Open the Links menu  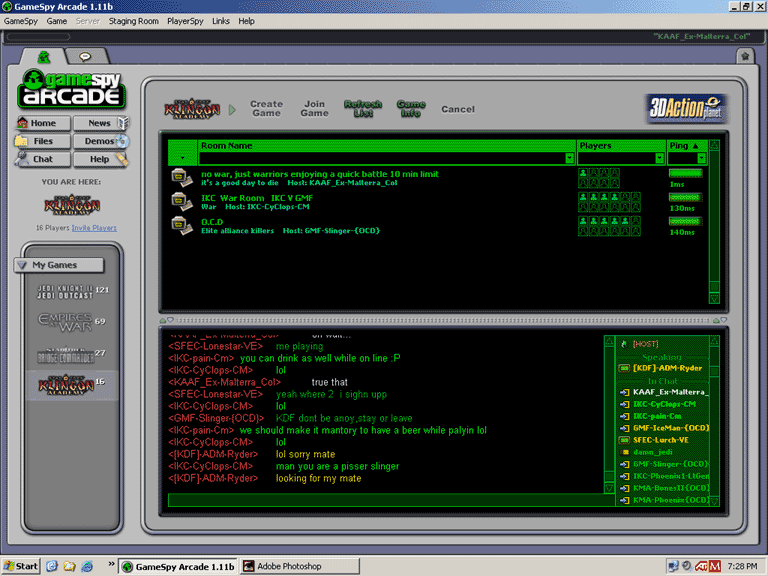pos(220,21)
